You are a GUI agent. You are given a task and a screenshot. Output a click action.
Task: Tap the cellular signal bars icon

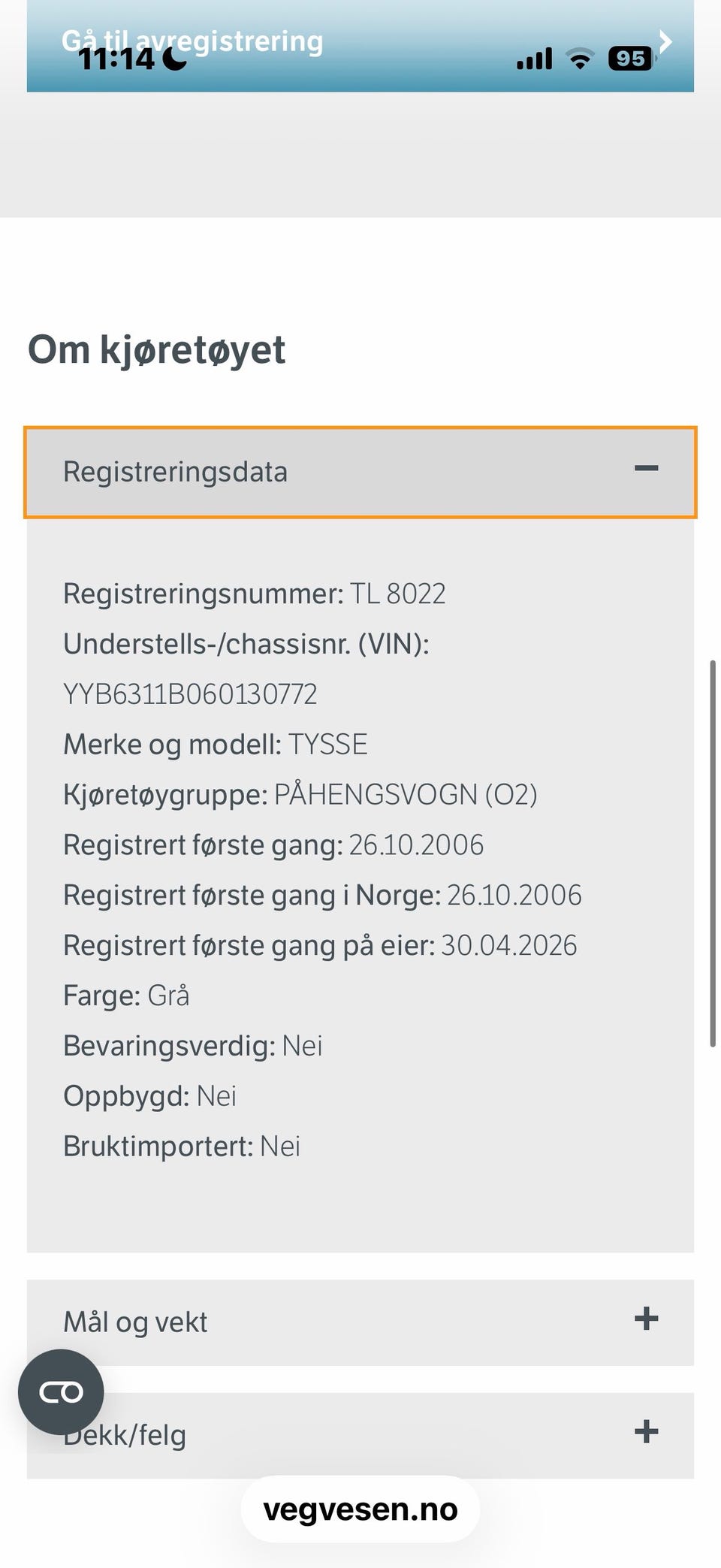click(x=535, y=59)
